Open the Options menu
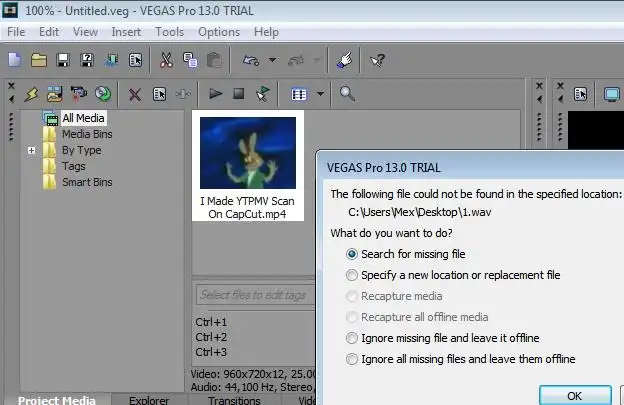The width and height of the screenshot is (624, 405). (219, 32)
